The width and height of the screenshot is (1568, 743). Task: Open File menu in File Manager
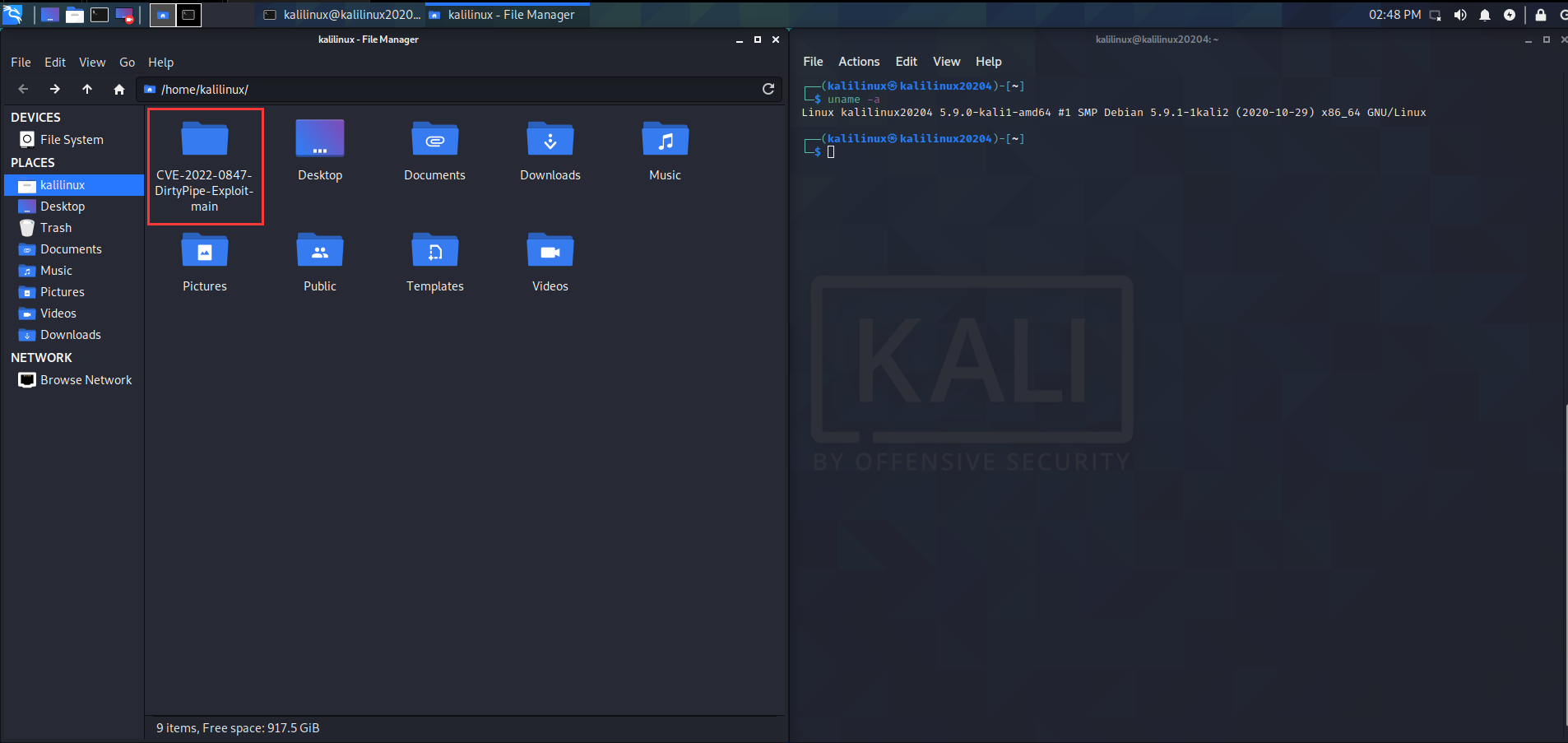pos(21,63)
